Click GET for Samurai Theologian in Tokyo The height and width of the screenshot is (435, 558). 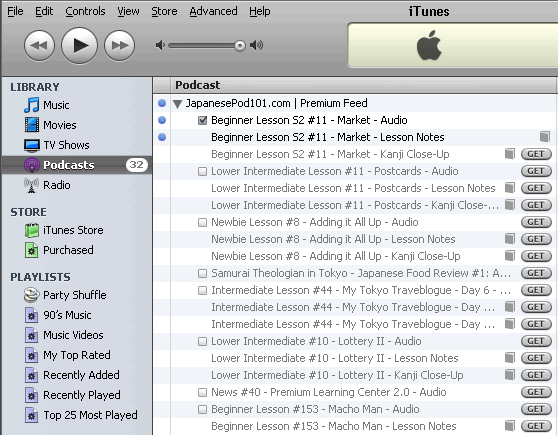[536, 273]
